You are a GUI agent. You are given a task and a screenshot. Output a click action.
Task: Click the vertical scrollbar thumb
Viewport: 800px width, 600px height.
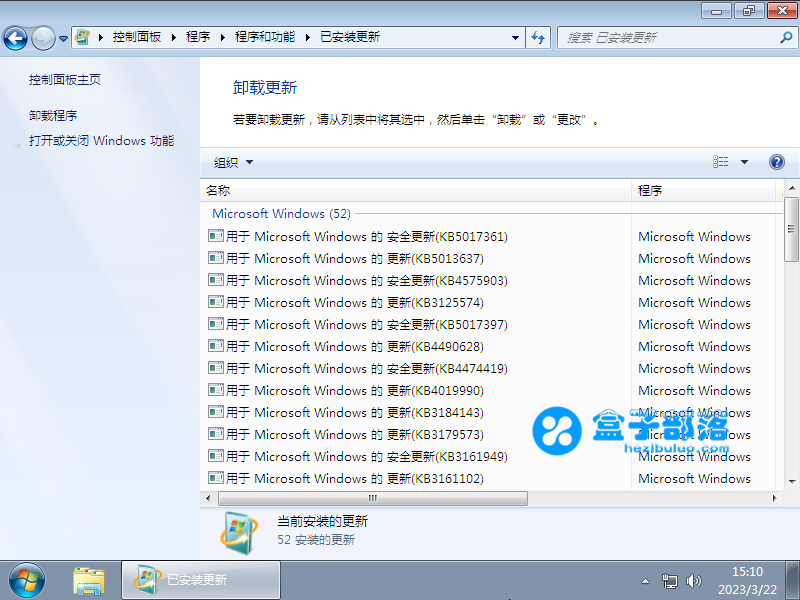792,229
